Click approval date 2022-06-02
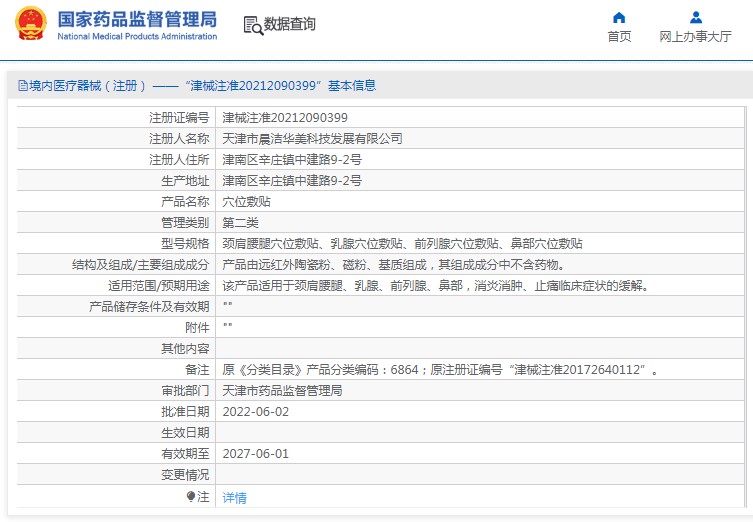 click(x=255, y=412)
